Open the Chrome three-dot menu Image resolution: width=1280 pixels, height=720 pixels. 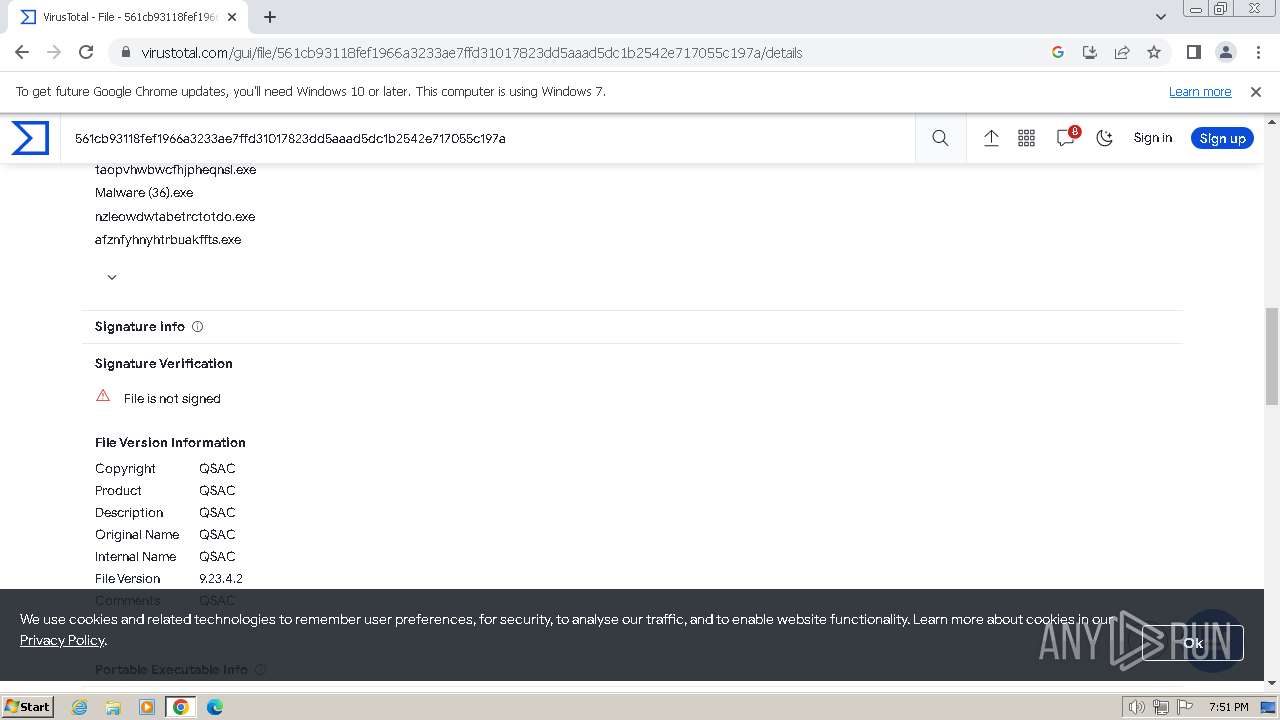(1256, 52)
